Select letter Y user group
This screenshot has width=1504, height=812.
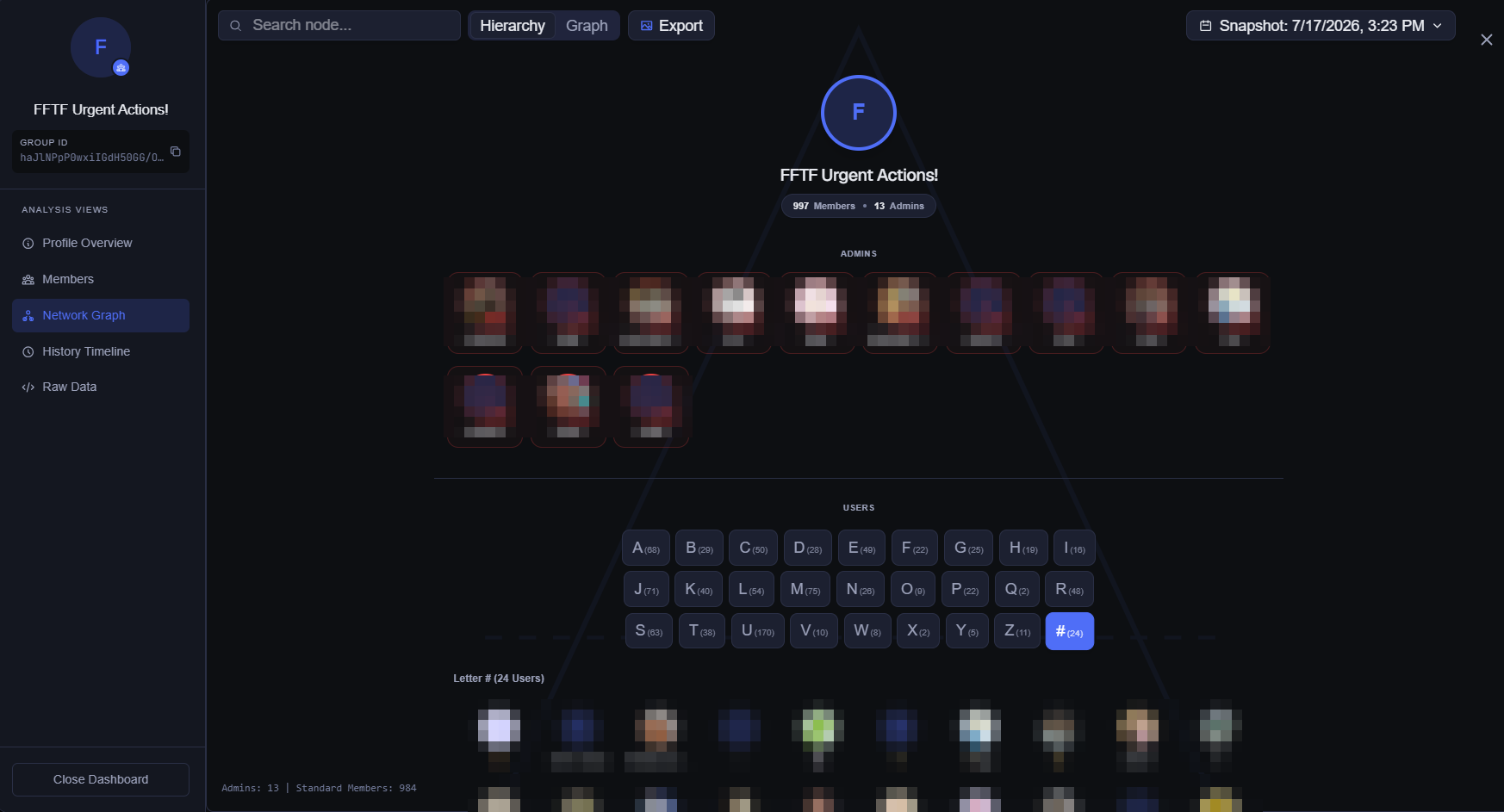point(967,631)
